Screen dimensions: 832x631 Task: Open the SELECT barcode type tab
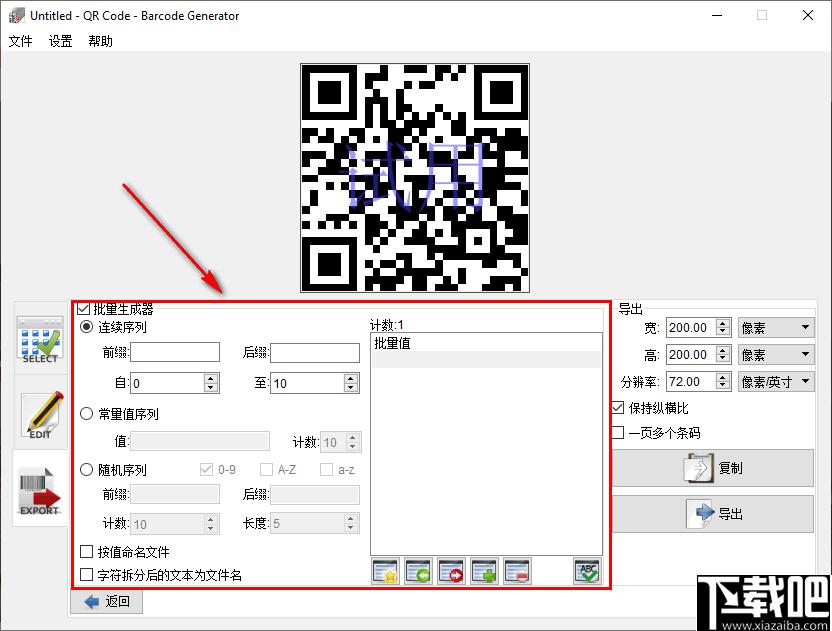[x=40, y=340]
